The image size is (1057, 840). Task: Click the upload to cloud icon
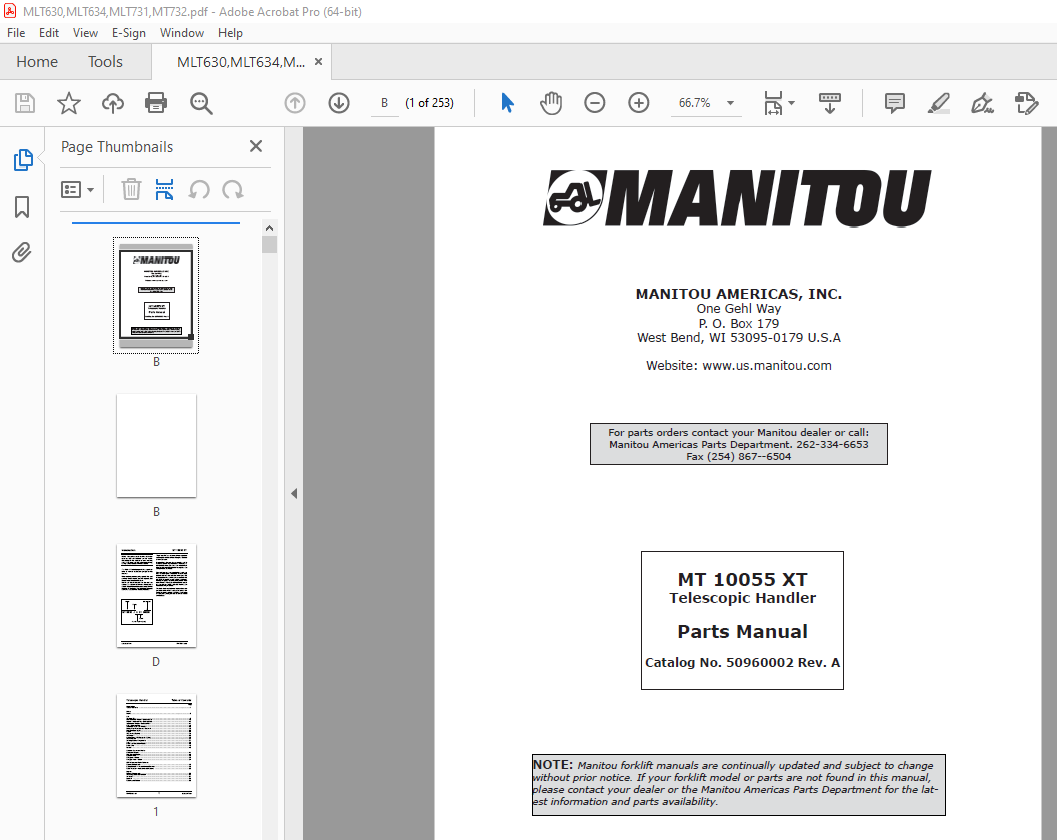point(113,103)
